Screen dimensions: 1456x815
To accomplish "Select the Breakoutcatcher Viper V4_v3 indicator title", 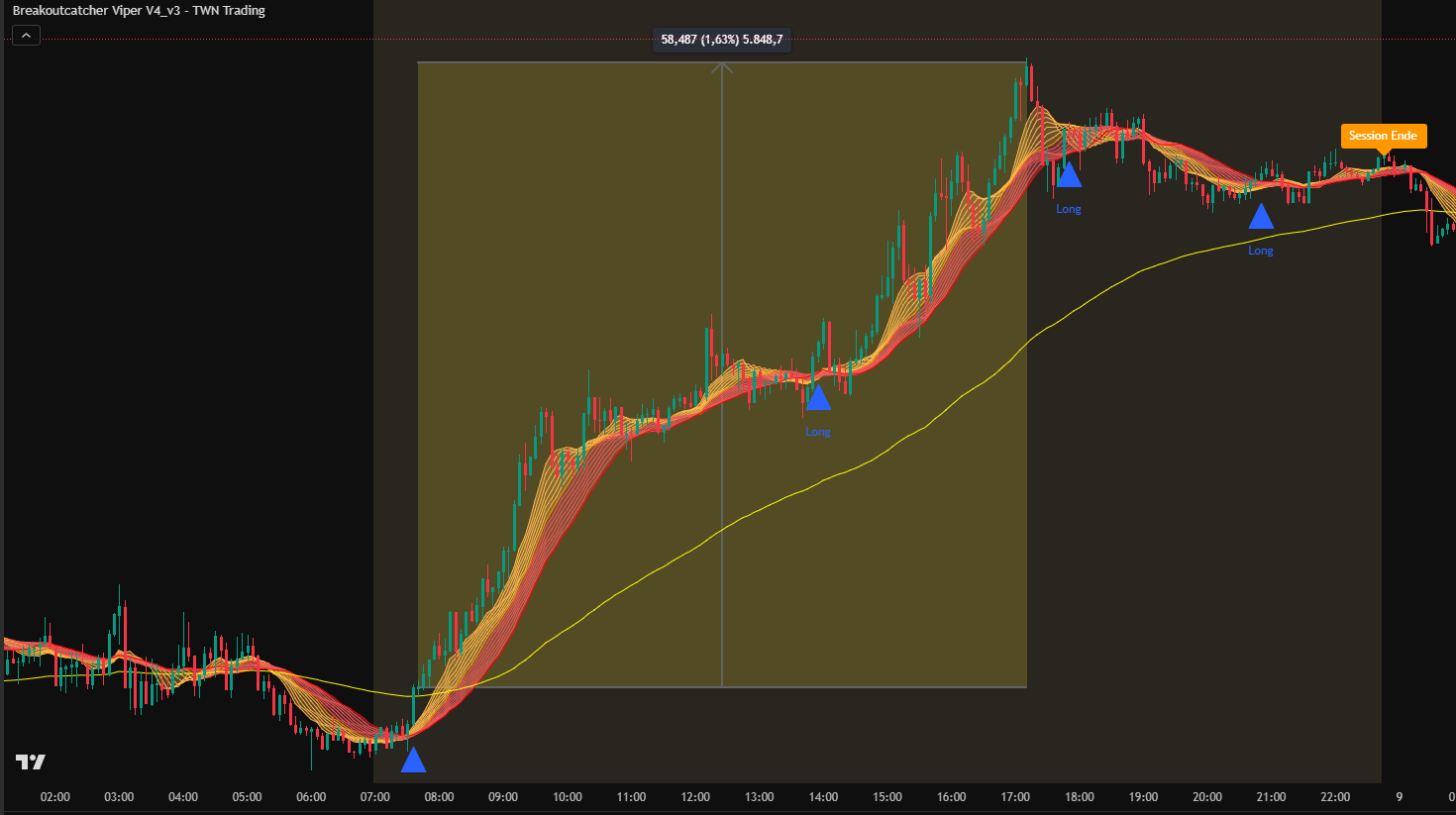I will click(139, 11).
